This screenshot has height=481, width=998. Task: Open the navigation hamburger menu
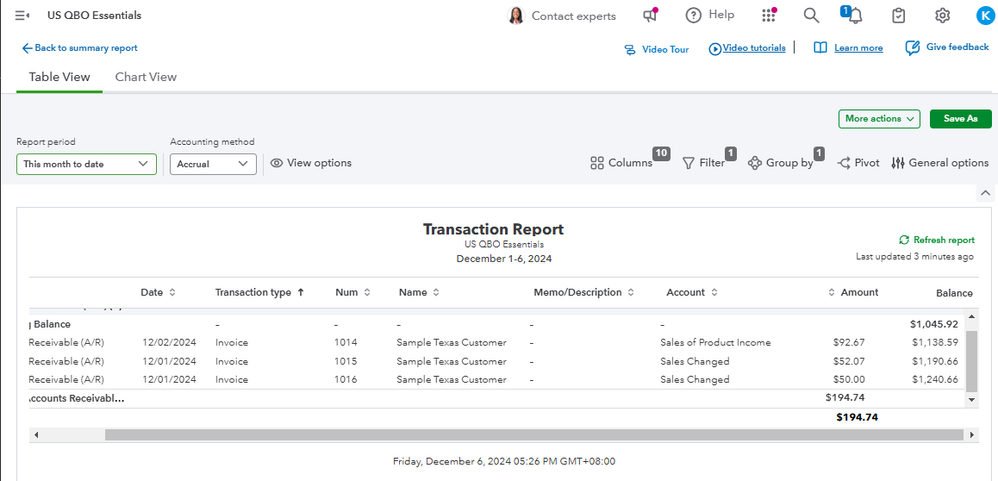point(22,15)
